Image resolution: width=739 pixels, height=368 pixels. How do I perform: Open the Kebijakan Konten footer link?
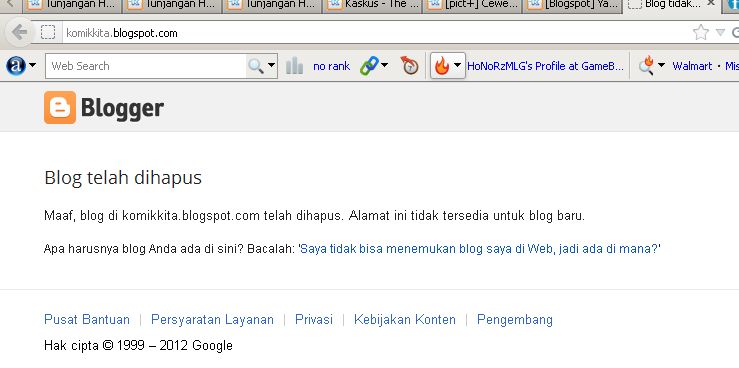(405, 319)
